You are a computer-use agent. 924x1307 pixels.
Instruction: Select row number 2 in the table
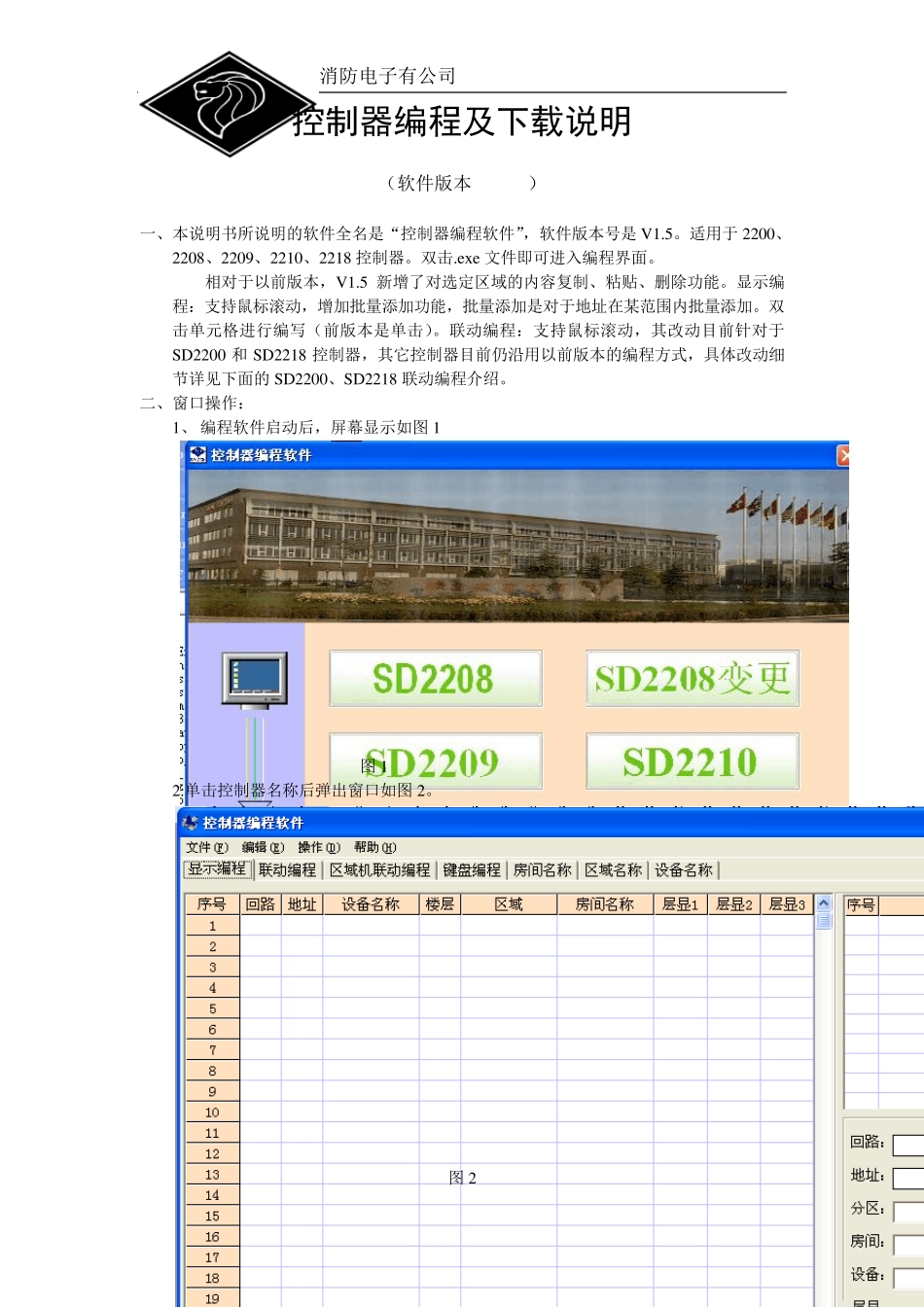point(212,946)
